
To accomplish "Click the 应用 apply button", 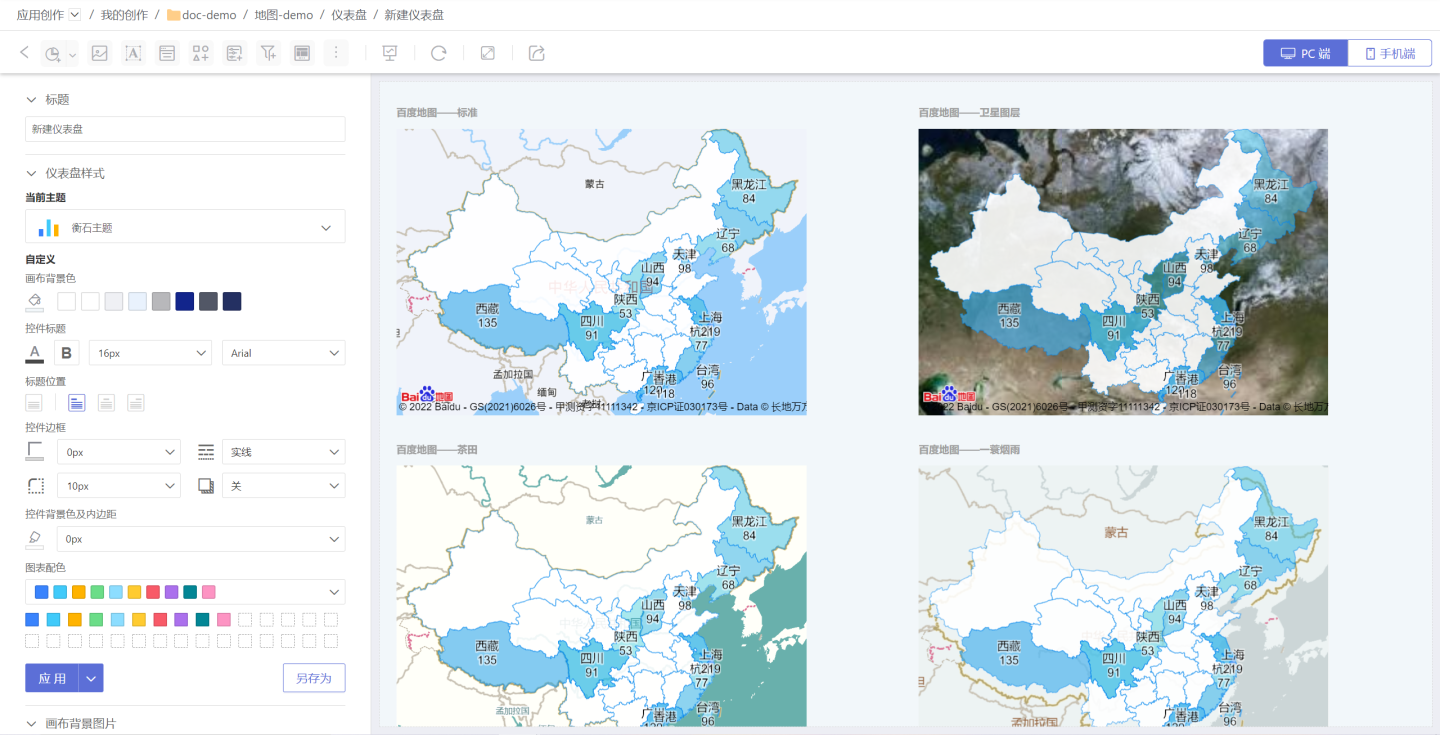I will pyautogui.click(x=52, y=678).
